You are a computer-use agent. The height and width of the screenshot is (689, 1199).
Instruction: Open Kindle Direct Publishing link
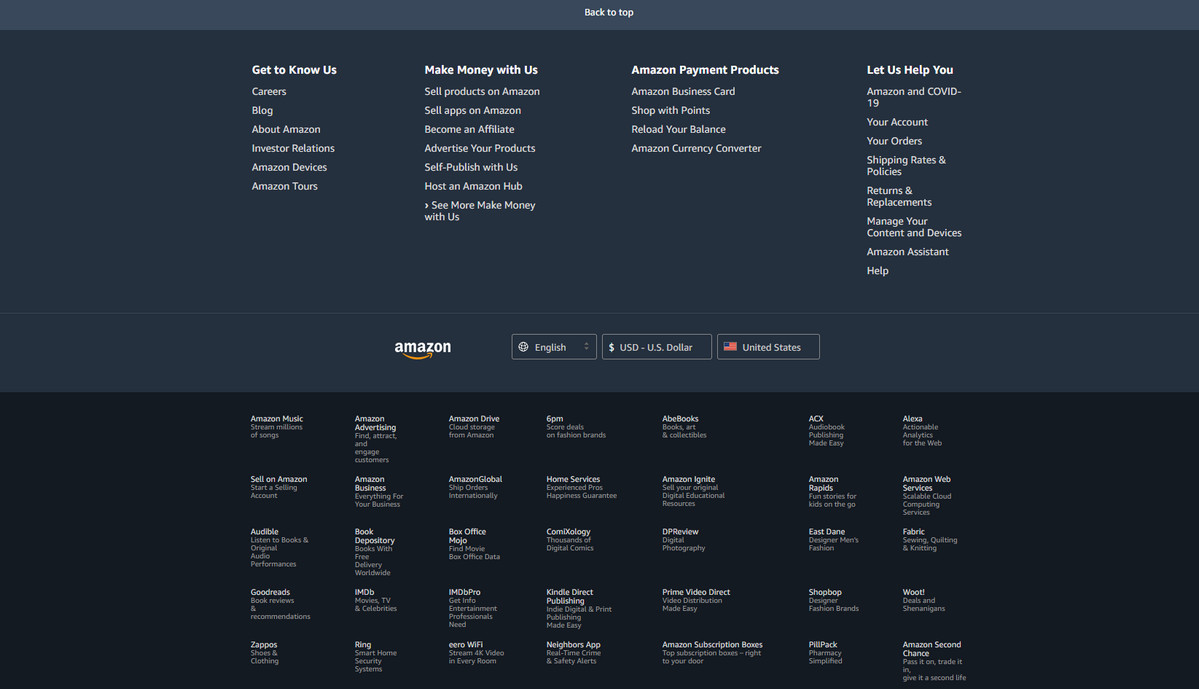(x=579, y=609)
